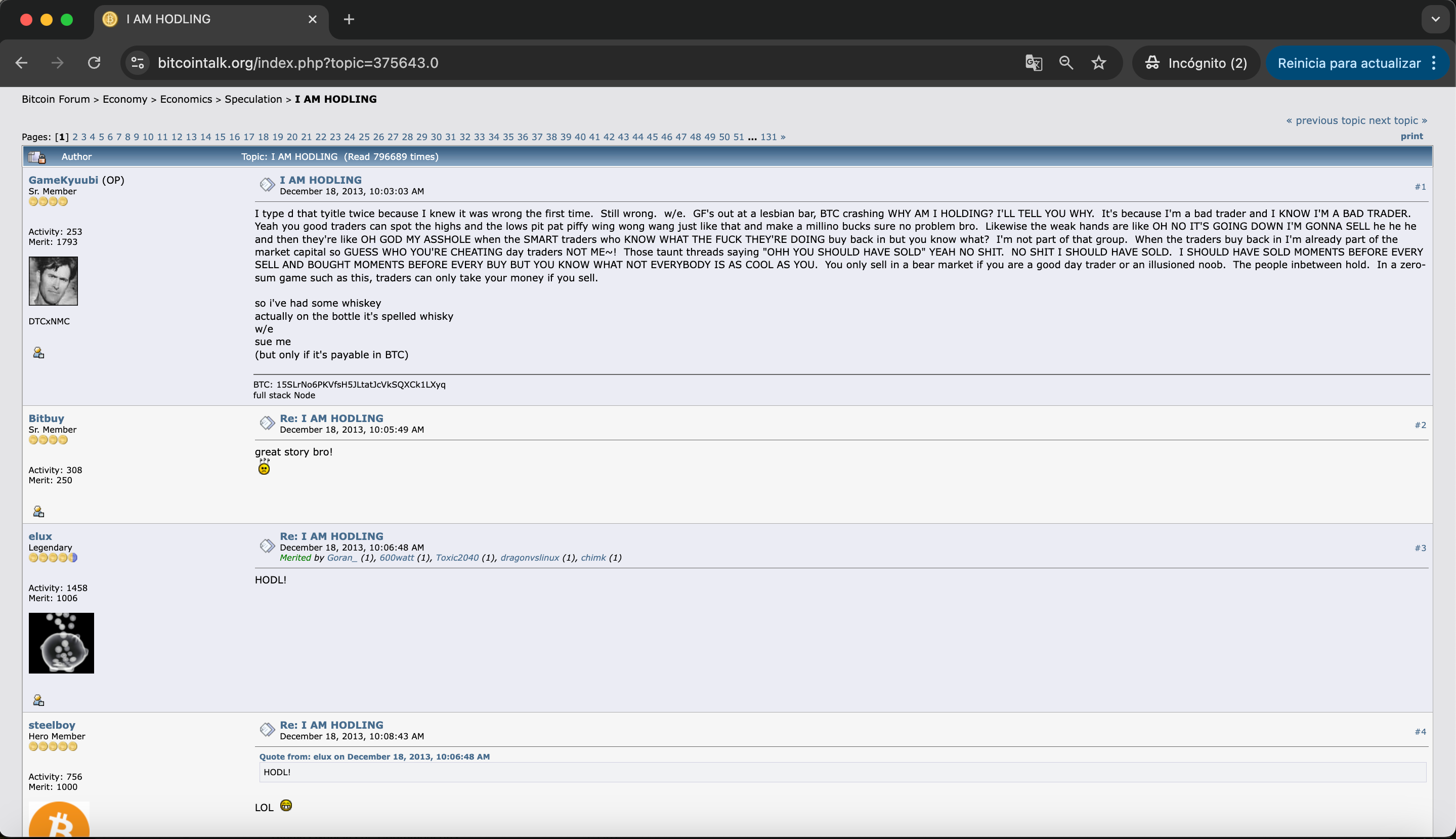Screen dimensions: 1456x839
Task: Click elux's view profile icon
Action: [x=38, y=700]
